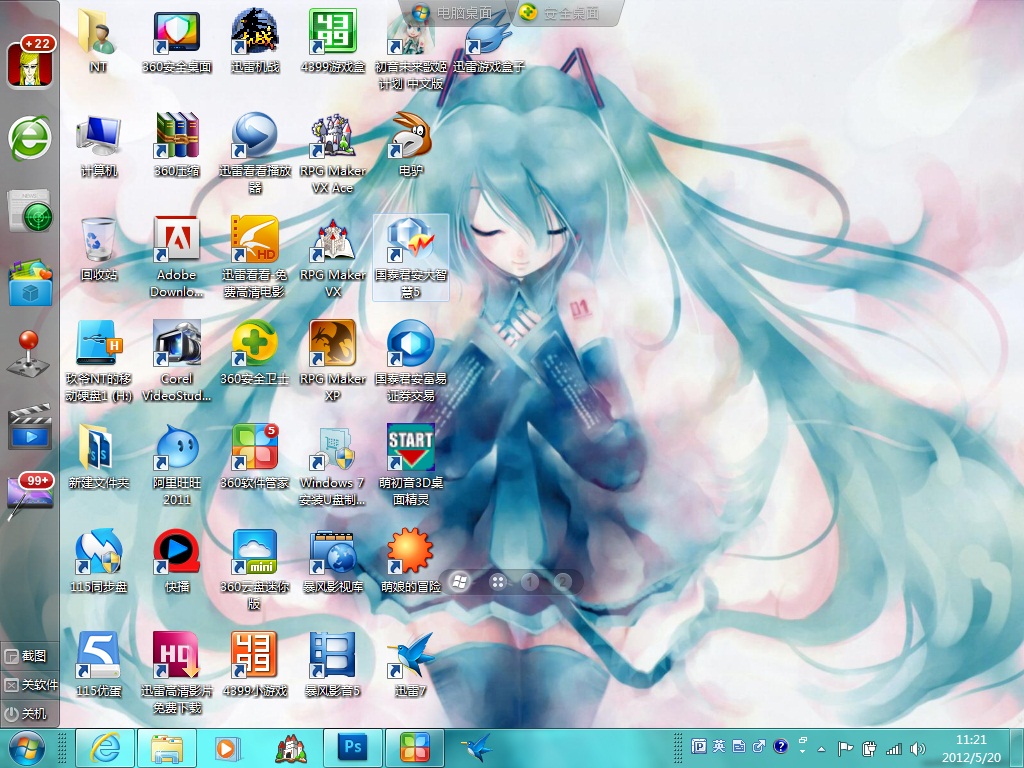This screenshot has height=768, width=1024.
Task: Open the RPG Maker XP shortcut
Action: pyautogui.click(x=332, y=361)
